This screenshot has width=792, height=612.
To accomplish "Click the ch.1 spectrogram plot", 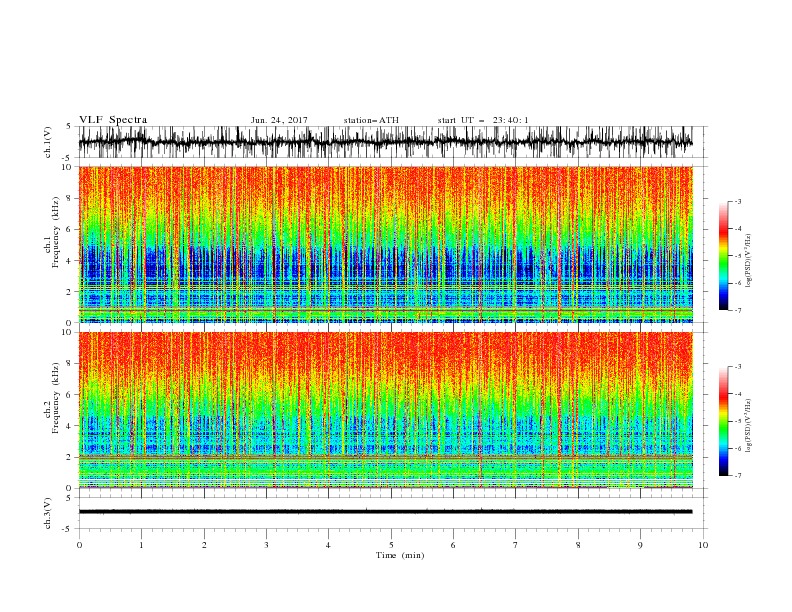I will point(385,244).
